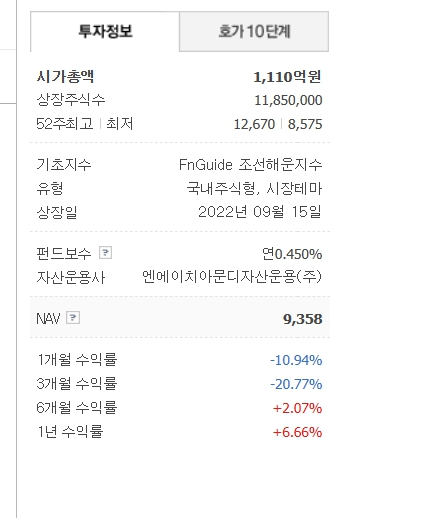Screen dimensions: 440x518
Task: Click the FnGuide 조선해운지수 index name
Action: point(250,165)
